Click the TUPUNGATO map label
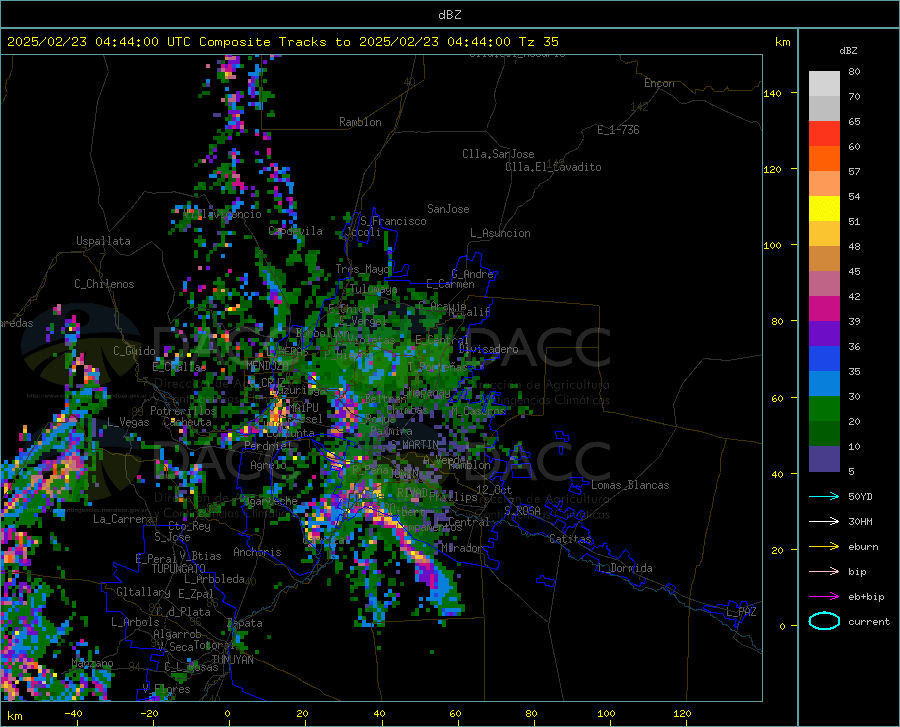 (179, 569)
